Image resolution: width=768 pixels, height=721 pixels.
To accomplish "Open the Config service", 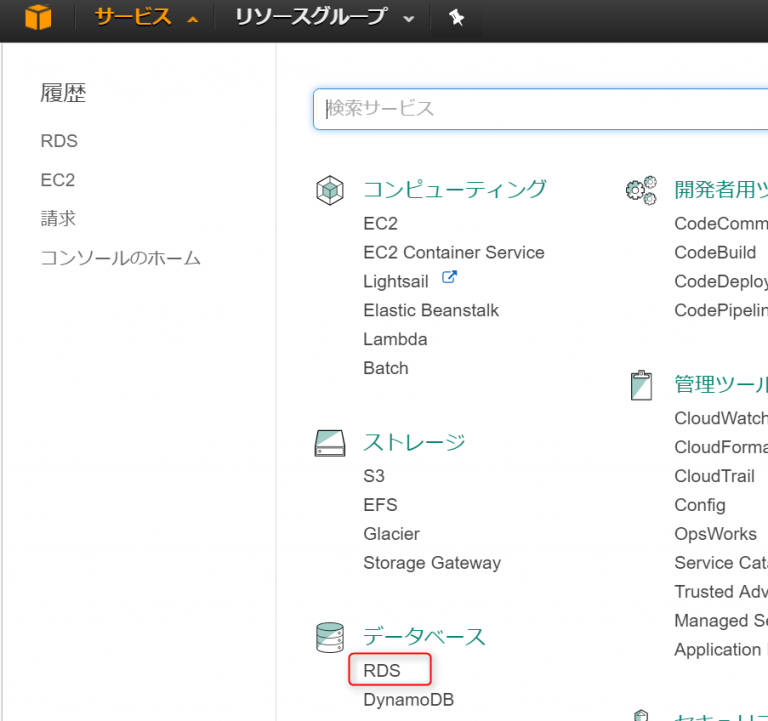I will [700, 505].
